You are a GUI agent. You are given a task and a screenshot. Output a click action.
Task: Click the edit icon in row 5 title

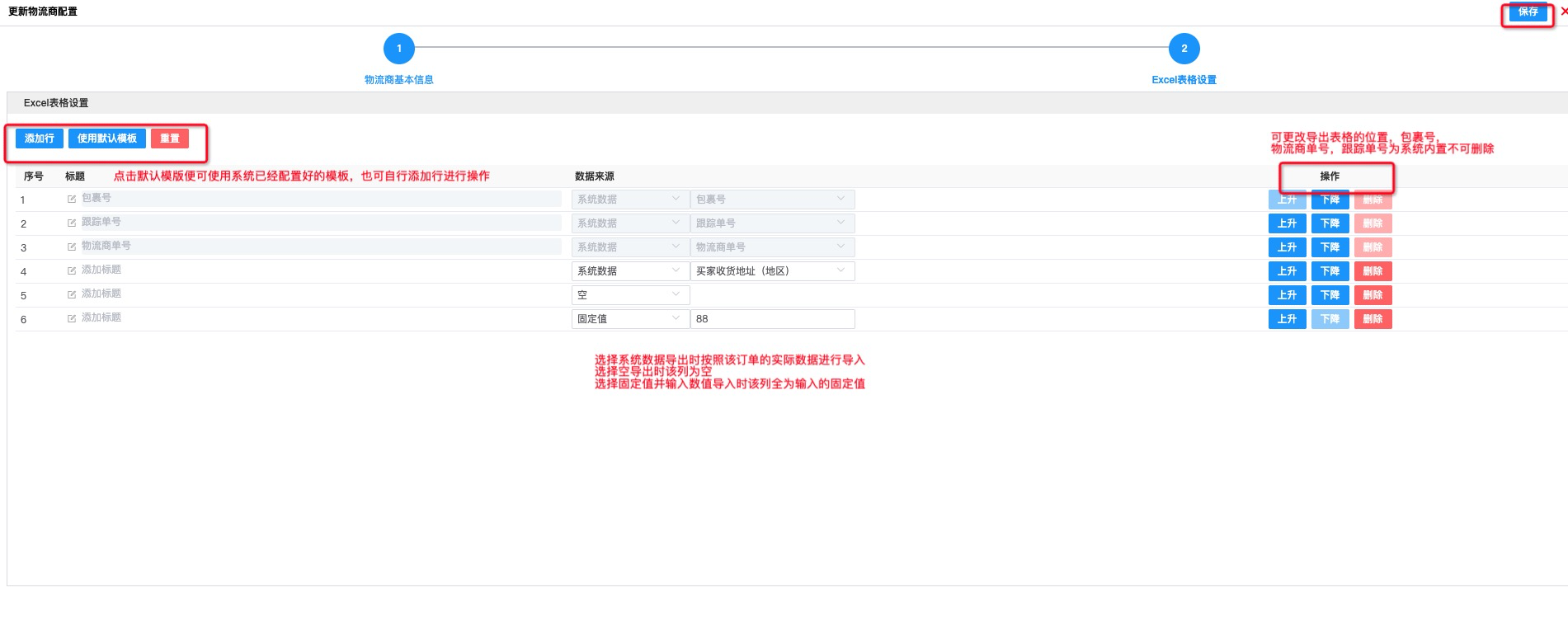[72, 294]
